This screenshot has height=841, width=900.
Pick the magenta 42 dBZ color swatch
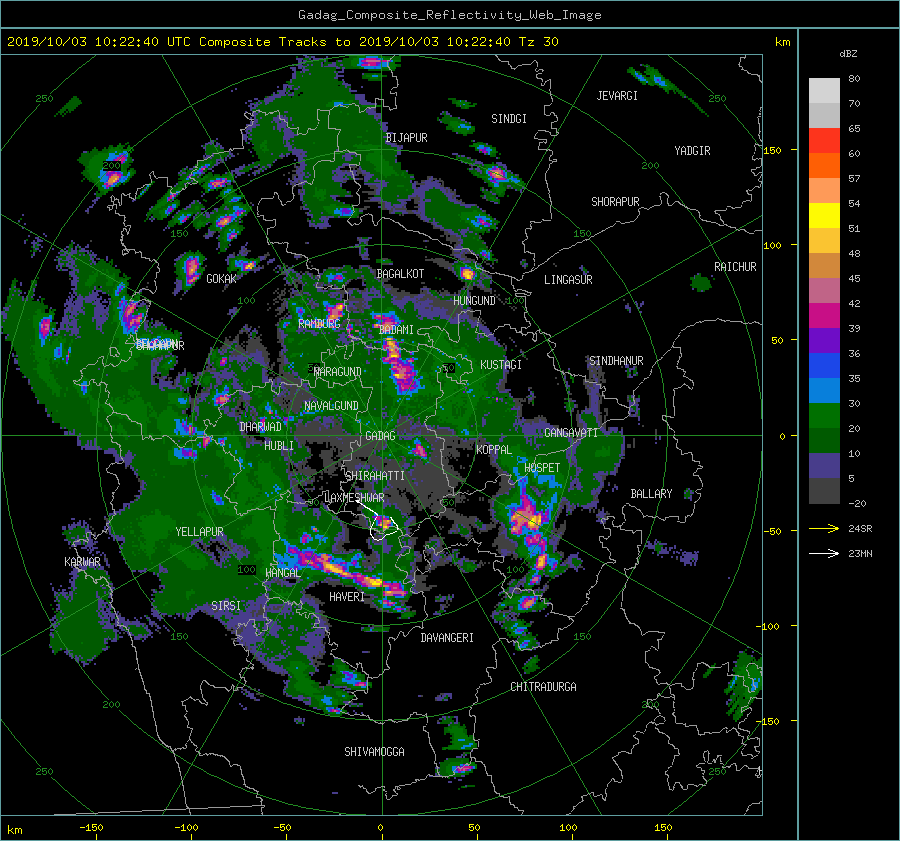click(824, 315)
